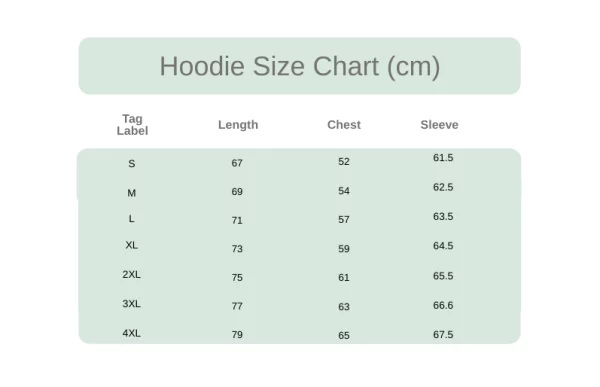Select the L size row label

pos(132,219)
